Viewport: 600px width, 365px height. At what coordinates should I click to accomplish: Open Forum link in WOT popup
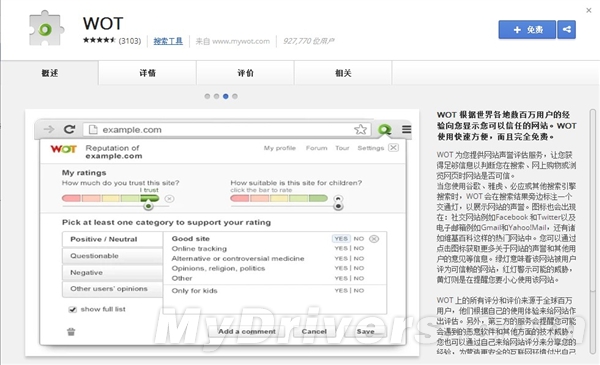click(x=316, y=148)
